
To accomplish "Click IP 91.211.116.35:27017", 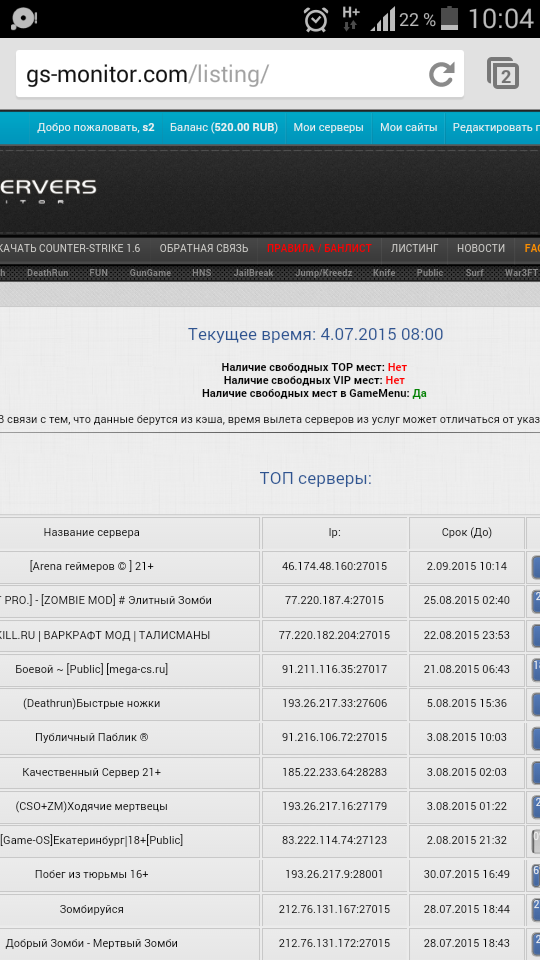I will (x=334, y=670).
